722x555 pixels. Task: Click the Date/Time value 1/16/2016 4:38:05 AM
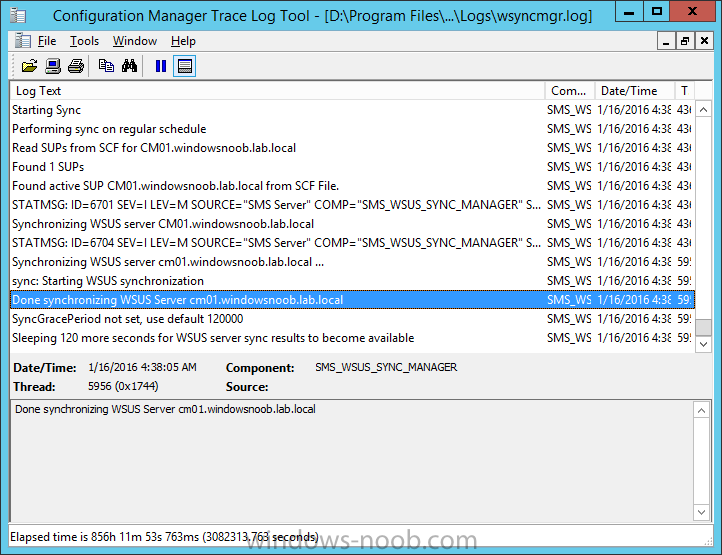click(142, 367)
